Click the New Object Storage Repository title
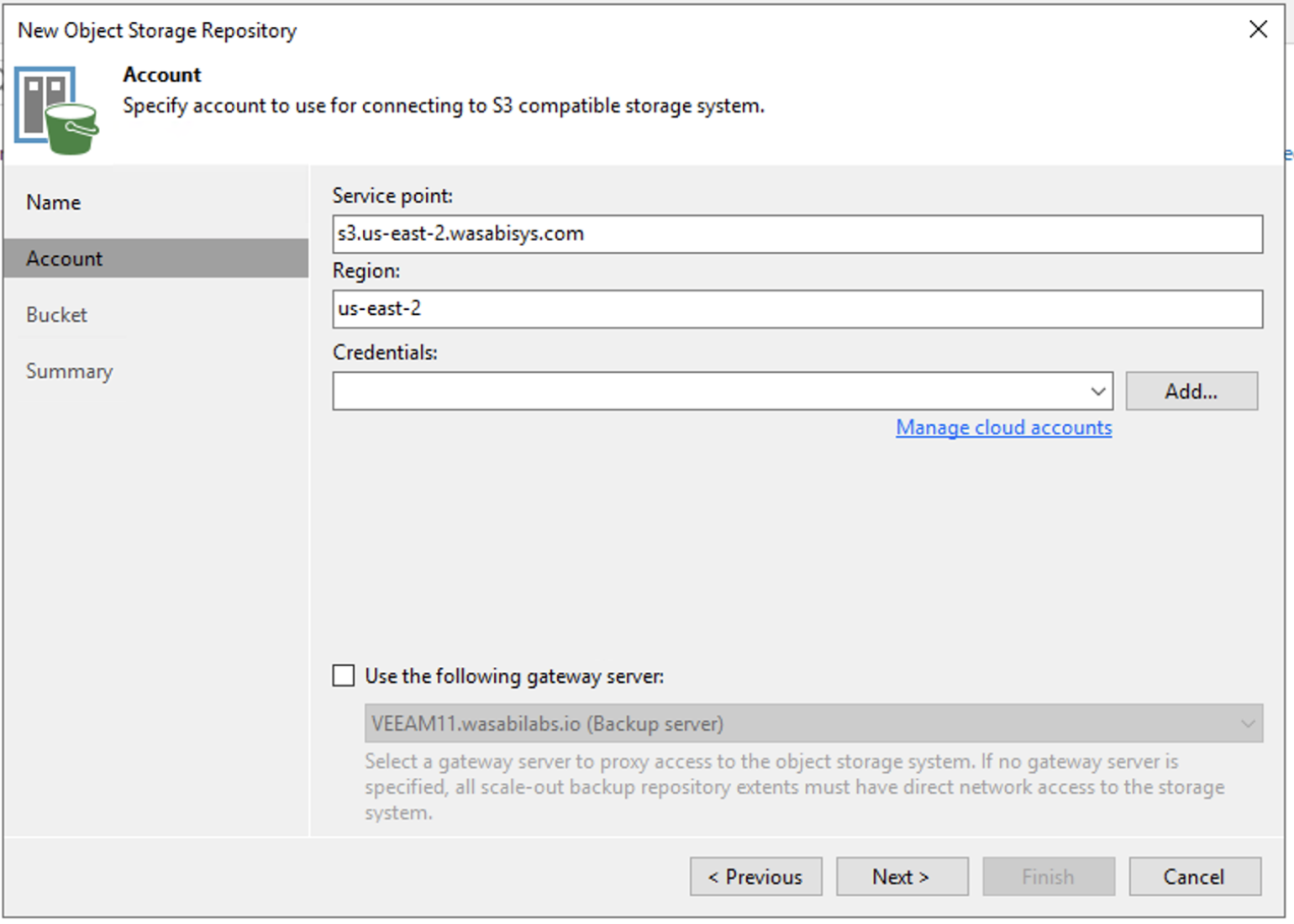This screenshot has width=1294, height=924. (x=157, y=30)
